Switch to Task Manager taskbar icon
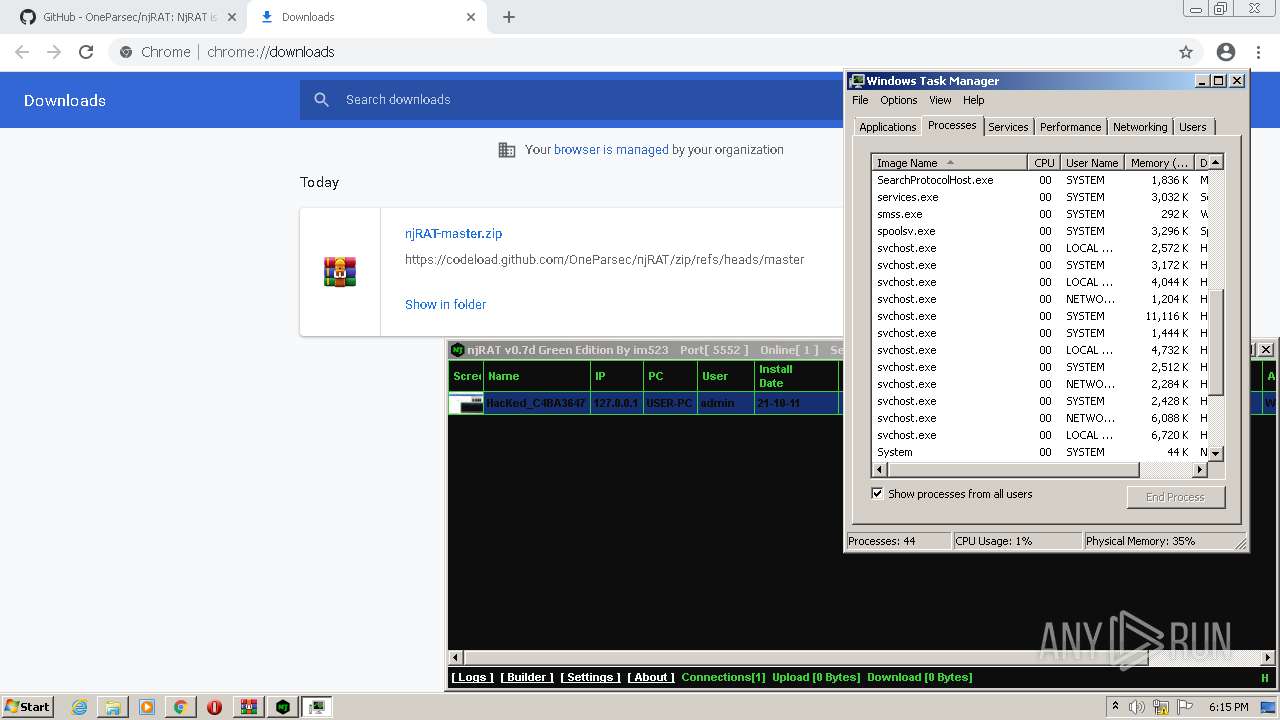Image resolution: width=1280 pixels, height=720 pixels. click(317, 707)
